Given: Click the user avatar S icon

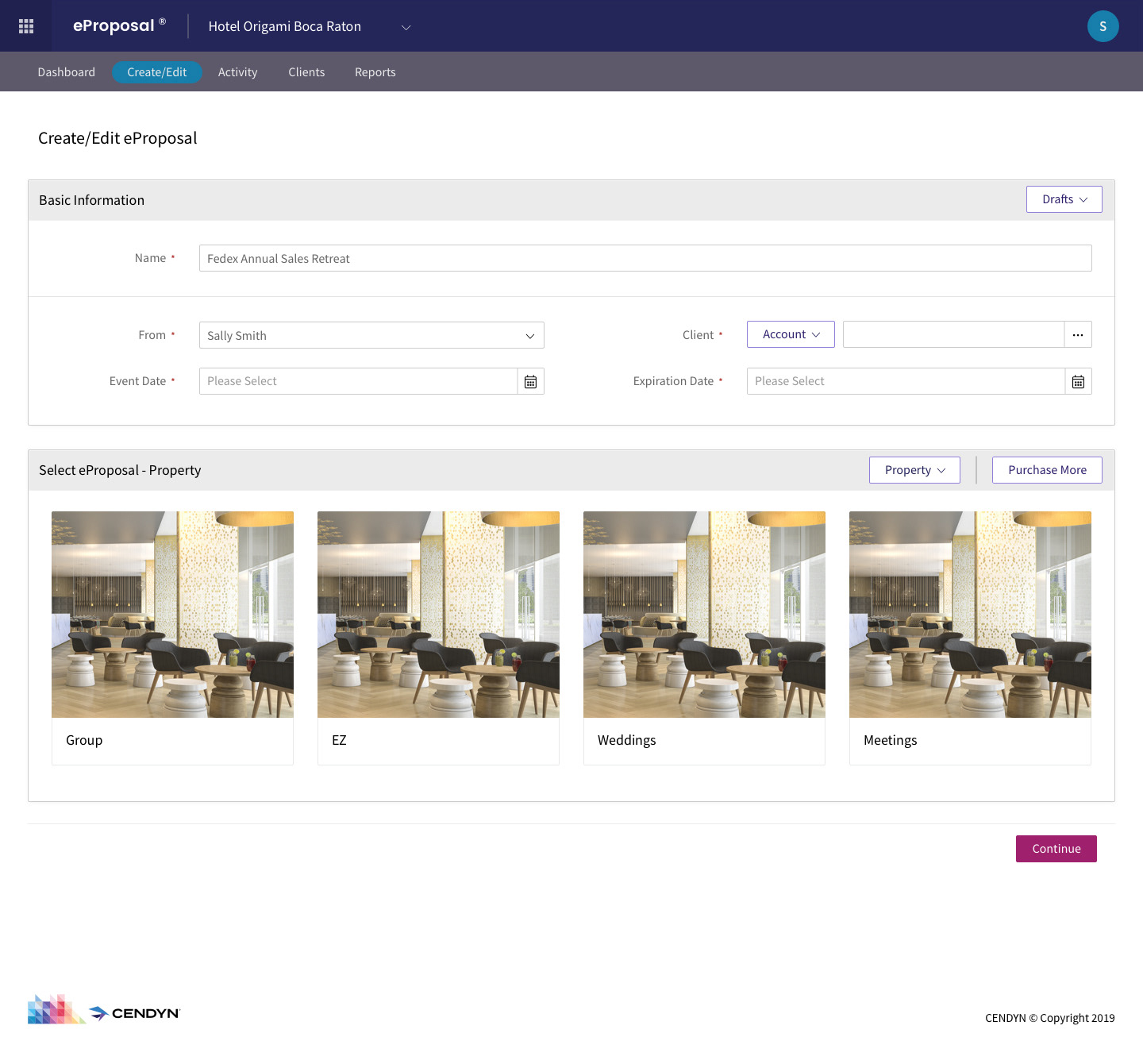Looking at the screenshot, I should pos(1103,26).
